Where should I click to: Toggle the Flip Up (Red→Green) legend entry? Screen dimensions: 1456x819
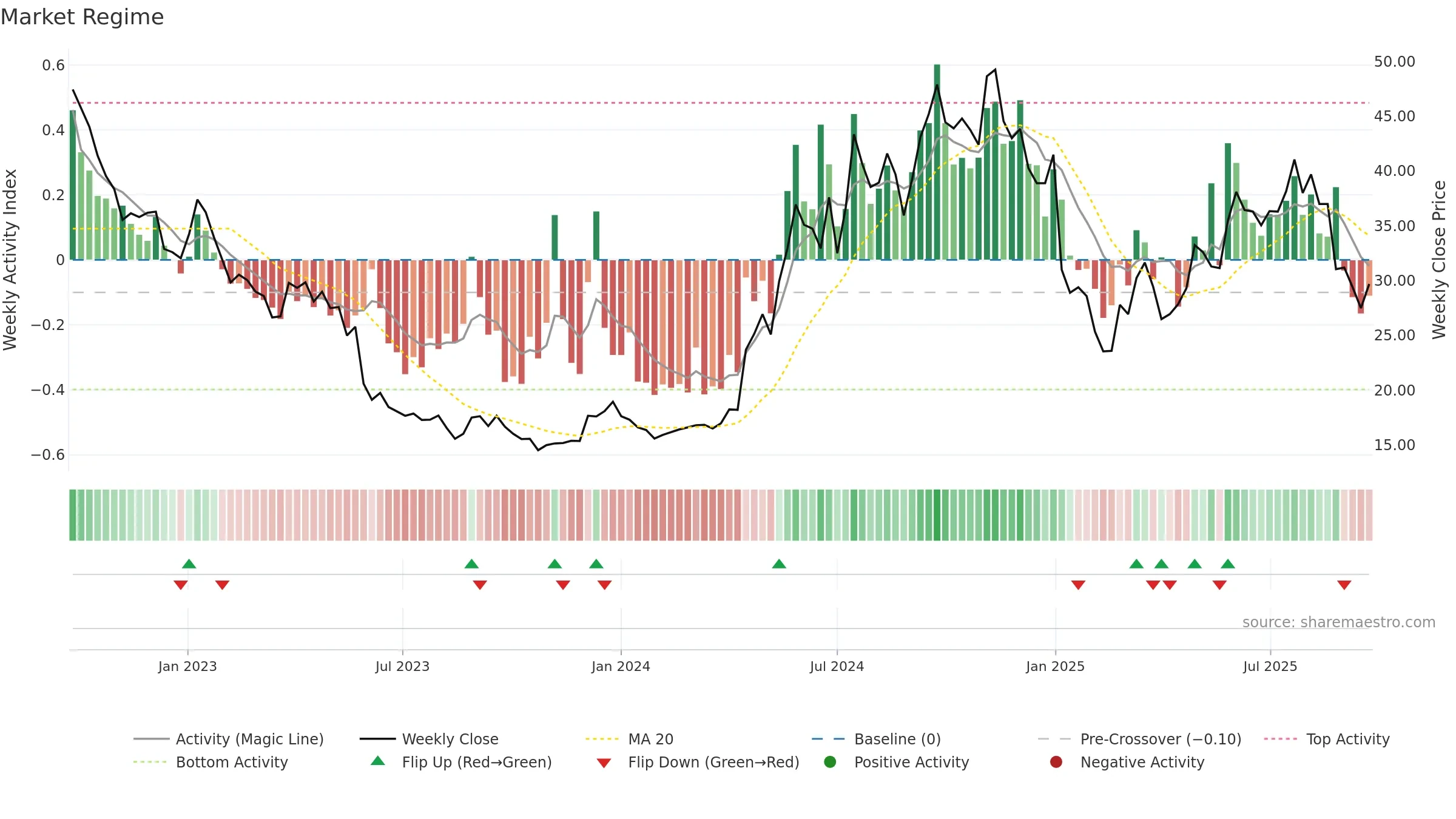coord(461,762)
